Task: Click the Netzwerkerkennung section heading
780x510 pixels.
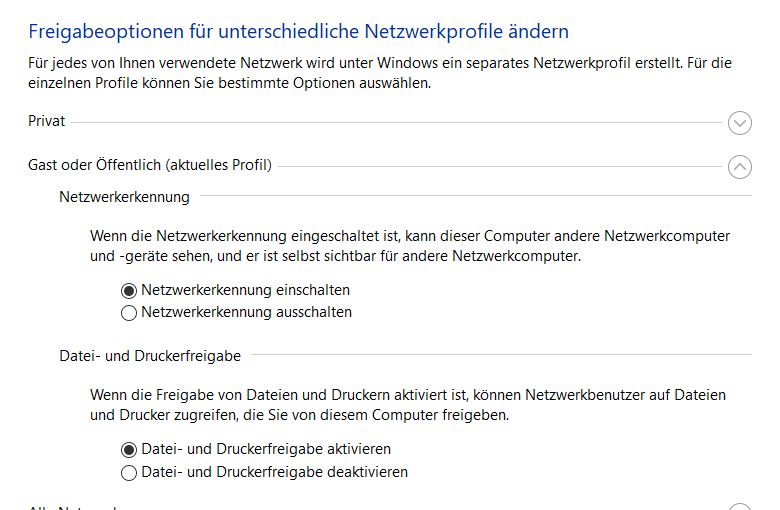Action: tap(124, 197)
